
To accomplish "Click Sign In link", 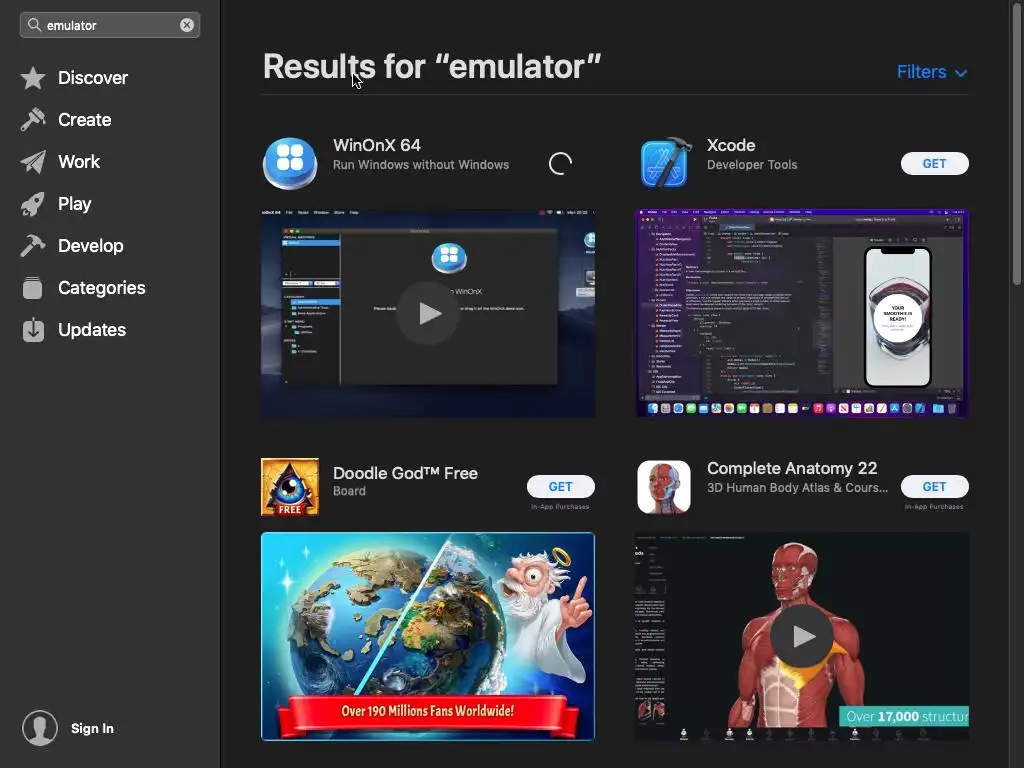I will [92, 728].
